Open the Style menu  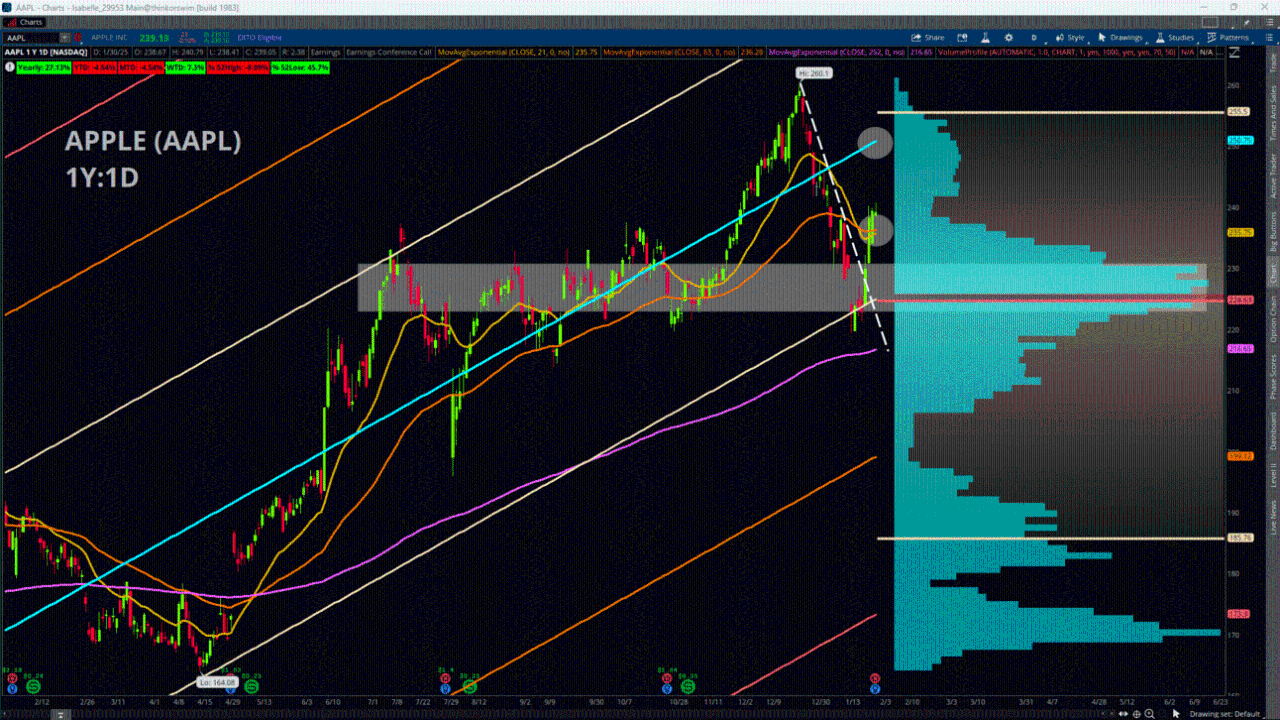point(1068,37)
